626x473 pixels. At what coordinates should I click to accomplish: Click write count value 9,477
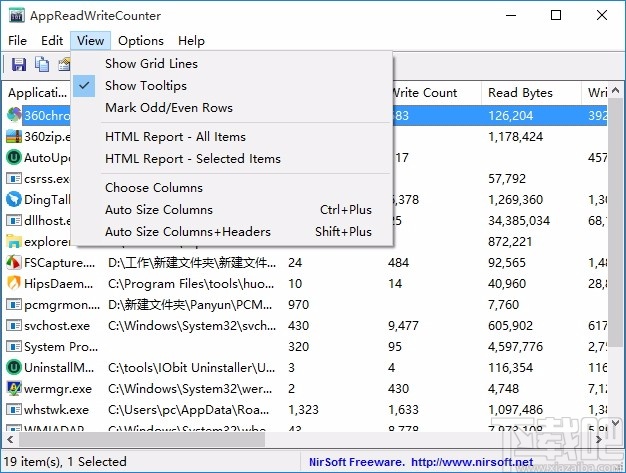(403, 326)
